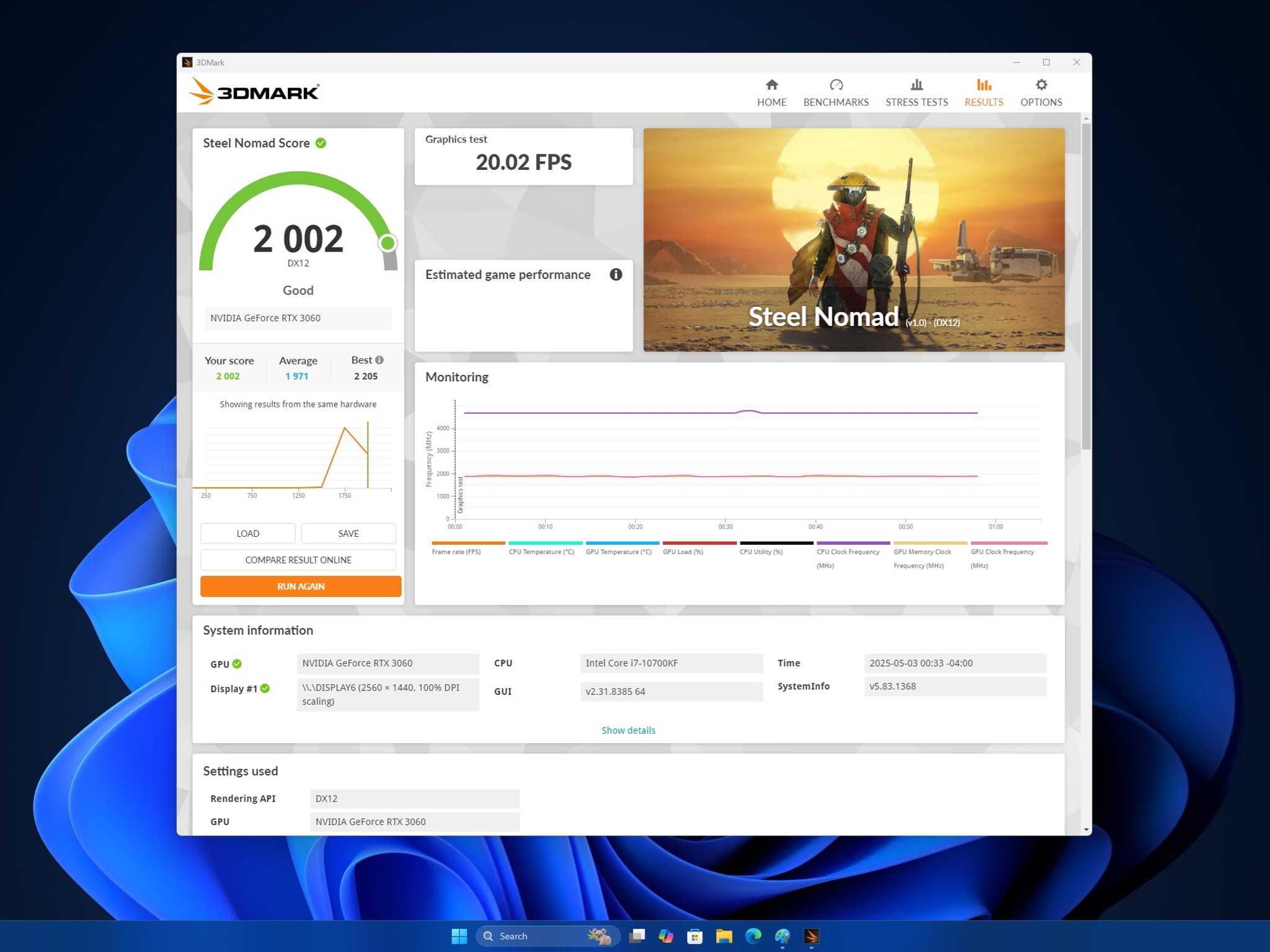The image size is (1270, 952).
Task: Open File Explorer from taskbar
Action: (724, 936)
